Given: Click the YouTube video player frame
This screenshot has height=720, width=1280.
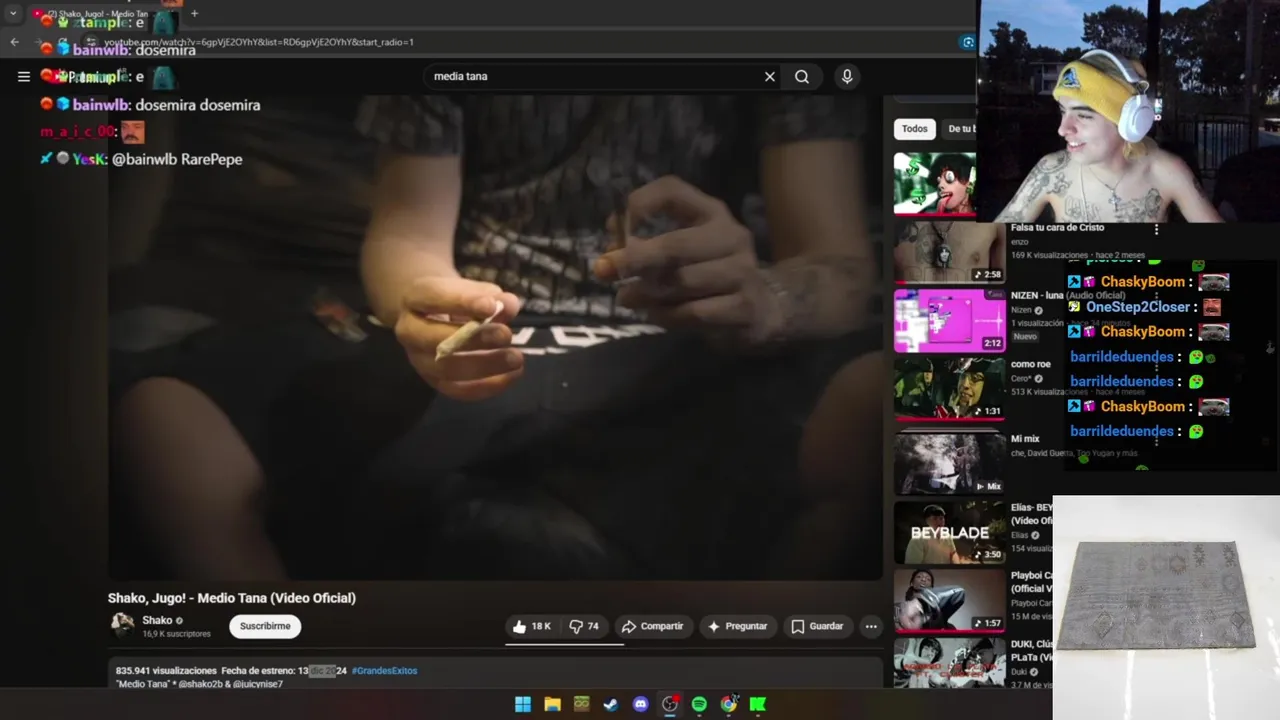Looking at the screenshot, I should 495,338.
